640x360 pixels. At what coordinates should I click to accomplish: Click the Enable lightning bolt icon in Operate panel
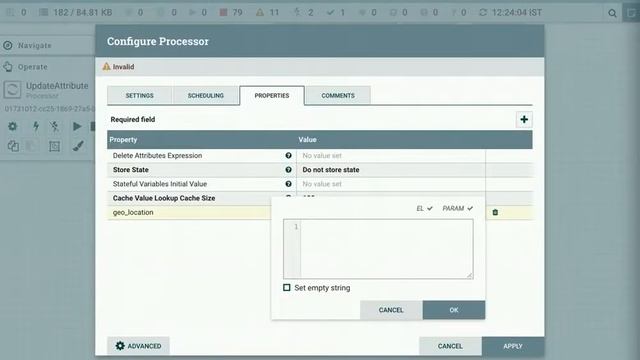tap(36, 126)
